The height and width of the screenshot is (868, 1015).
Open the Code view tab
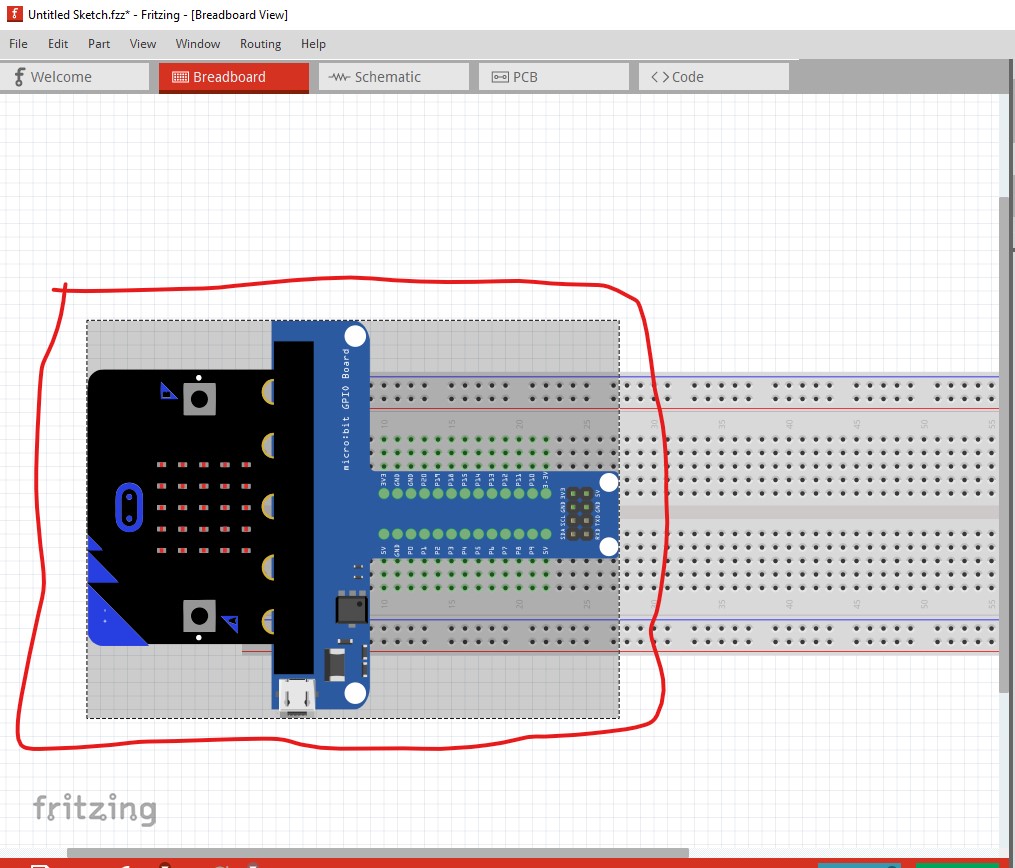pos(713,77)
